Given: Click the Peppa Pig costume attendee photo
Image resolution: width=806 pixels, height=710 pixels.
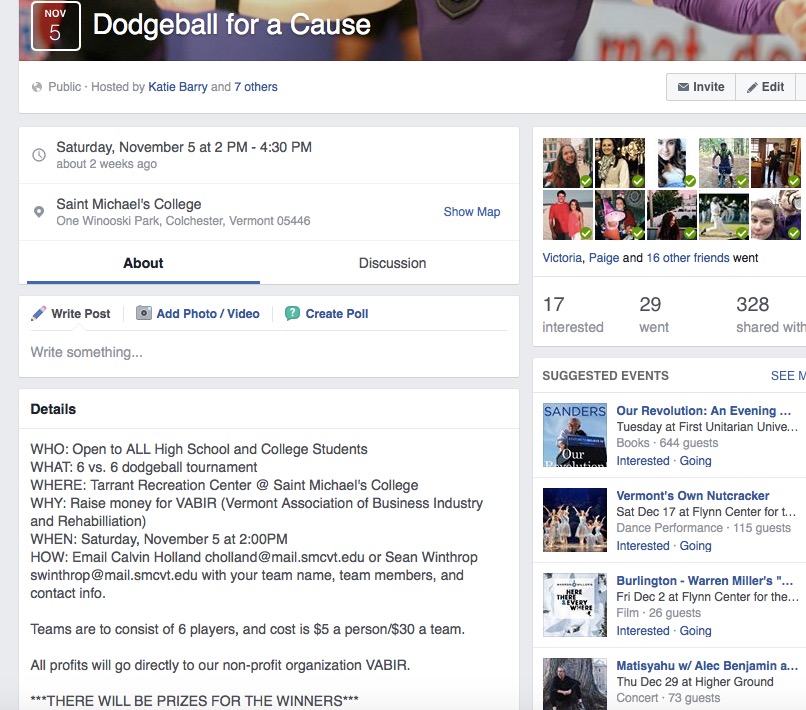Looking at the screenshot, I should tap(620, 215).
